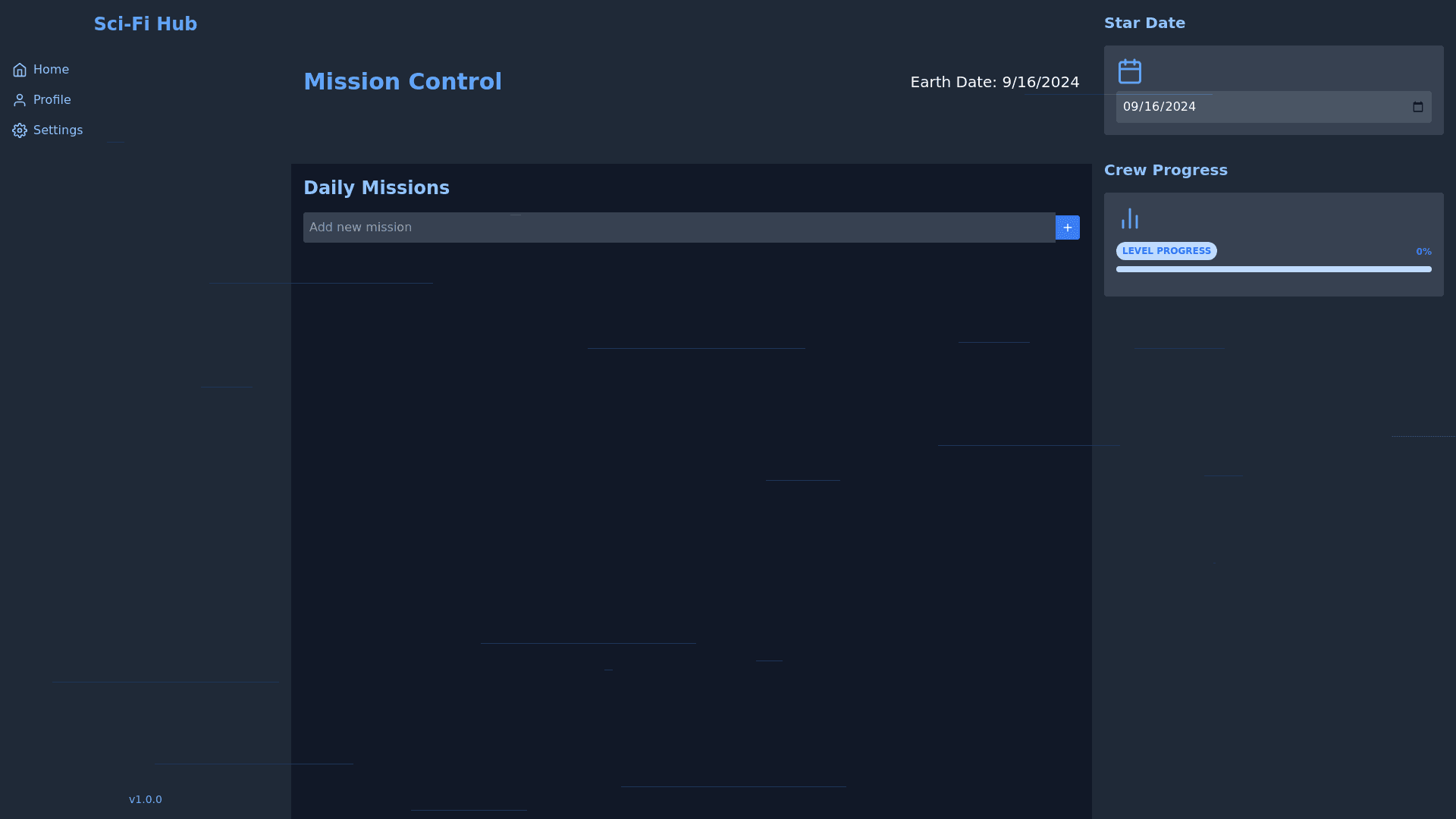Go to the Settings sidebar item
Image resolution: width=1456 pixels, height=819 pixels.
58,130
